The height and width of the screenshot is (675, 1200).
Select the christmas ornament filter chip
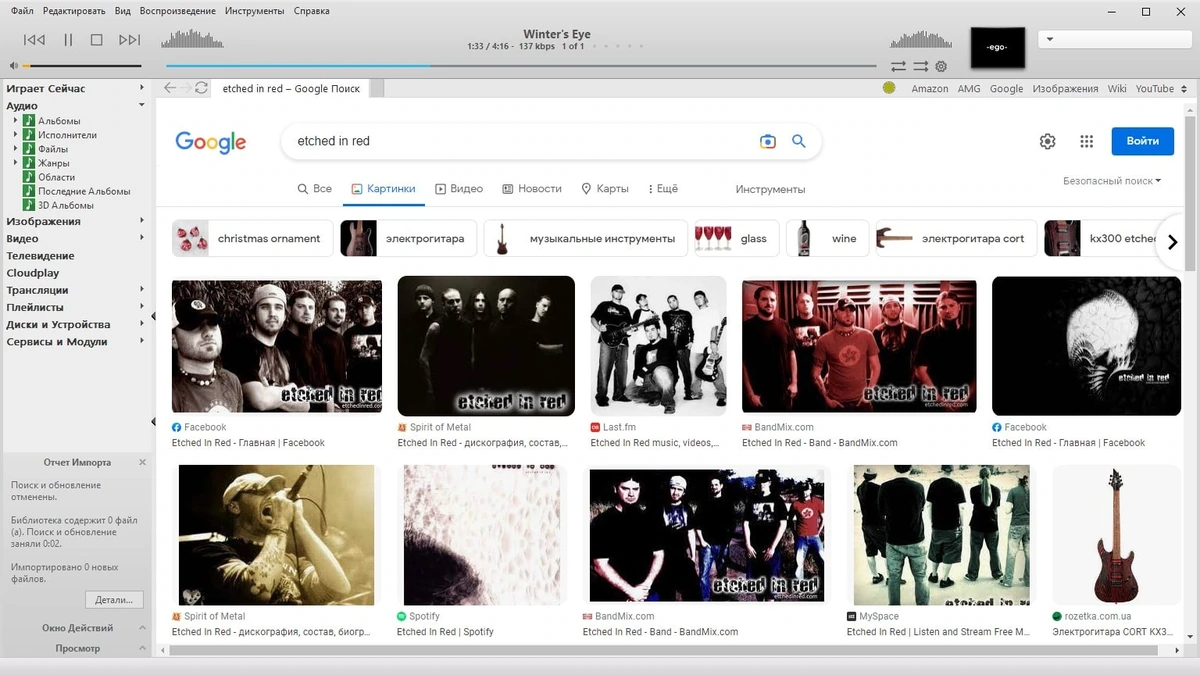[253, 238]
